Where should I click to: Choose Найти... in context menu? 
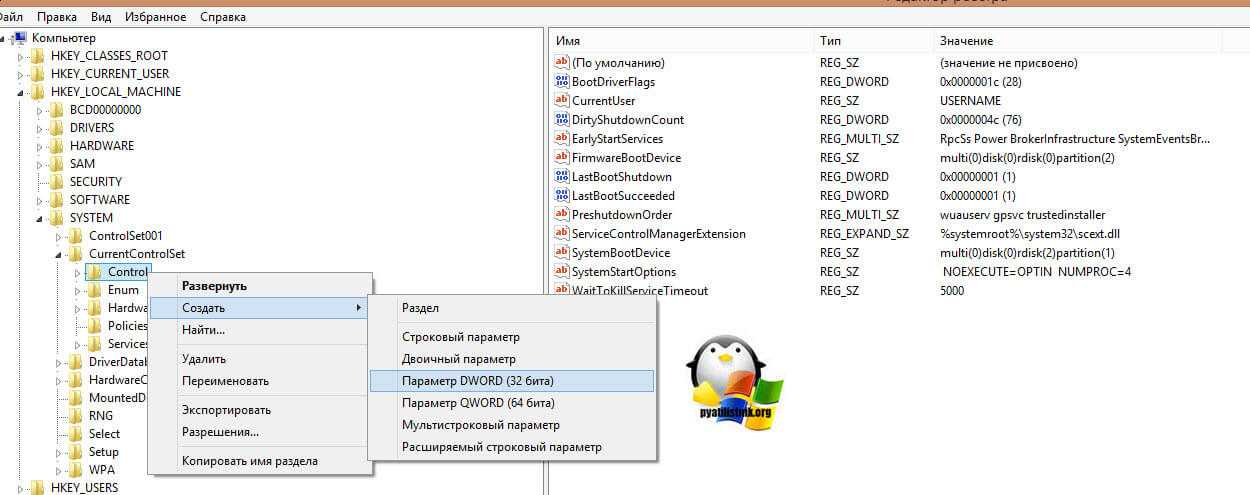(x=260, y=330)
